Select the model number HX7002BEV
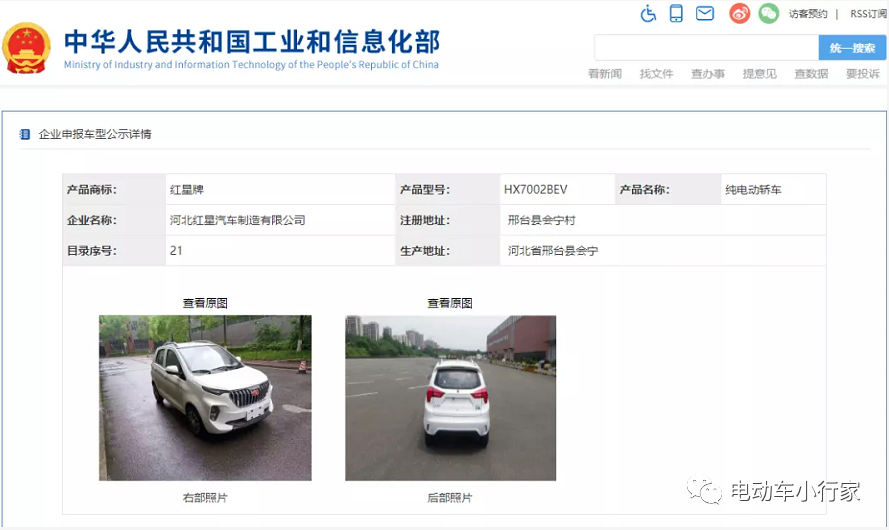 point(536,190)
